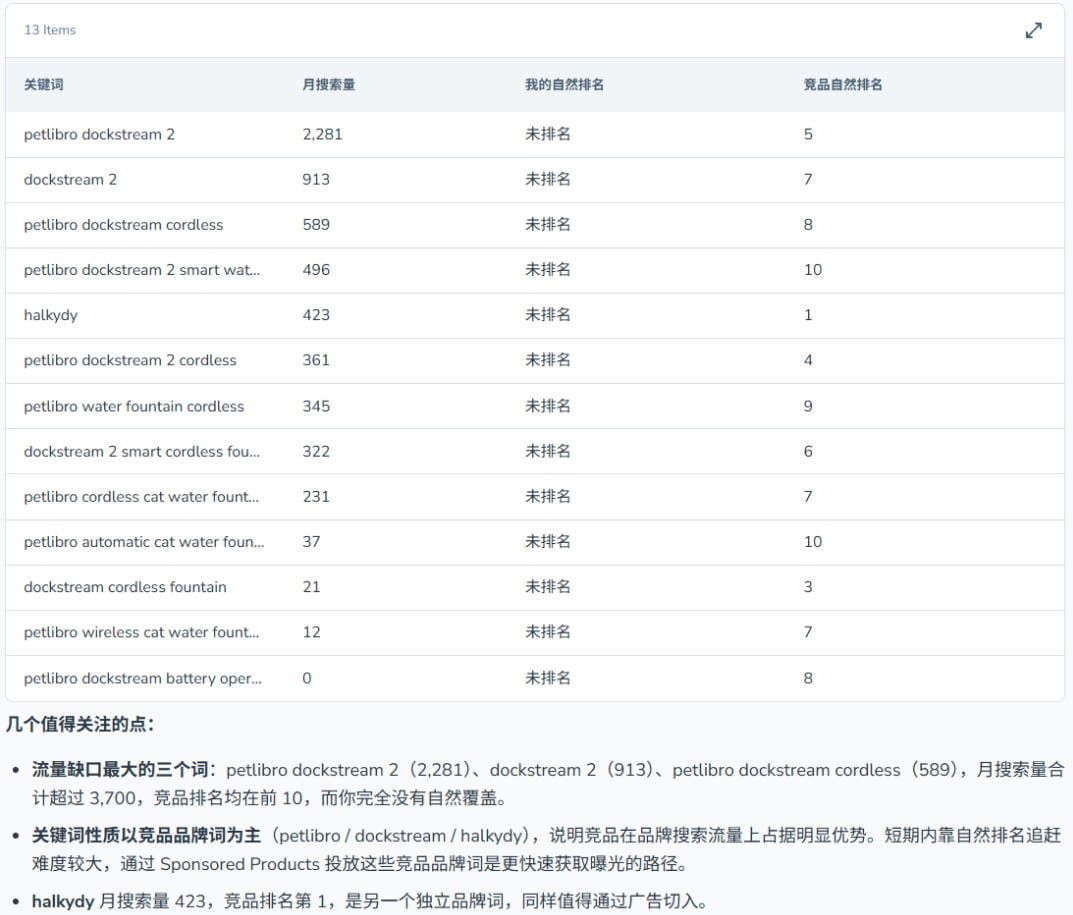Click competitor rank 9 in water fountain cordless row
Screen dimensions: 1073x915
coord(808,407)
